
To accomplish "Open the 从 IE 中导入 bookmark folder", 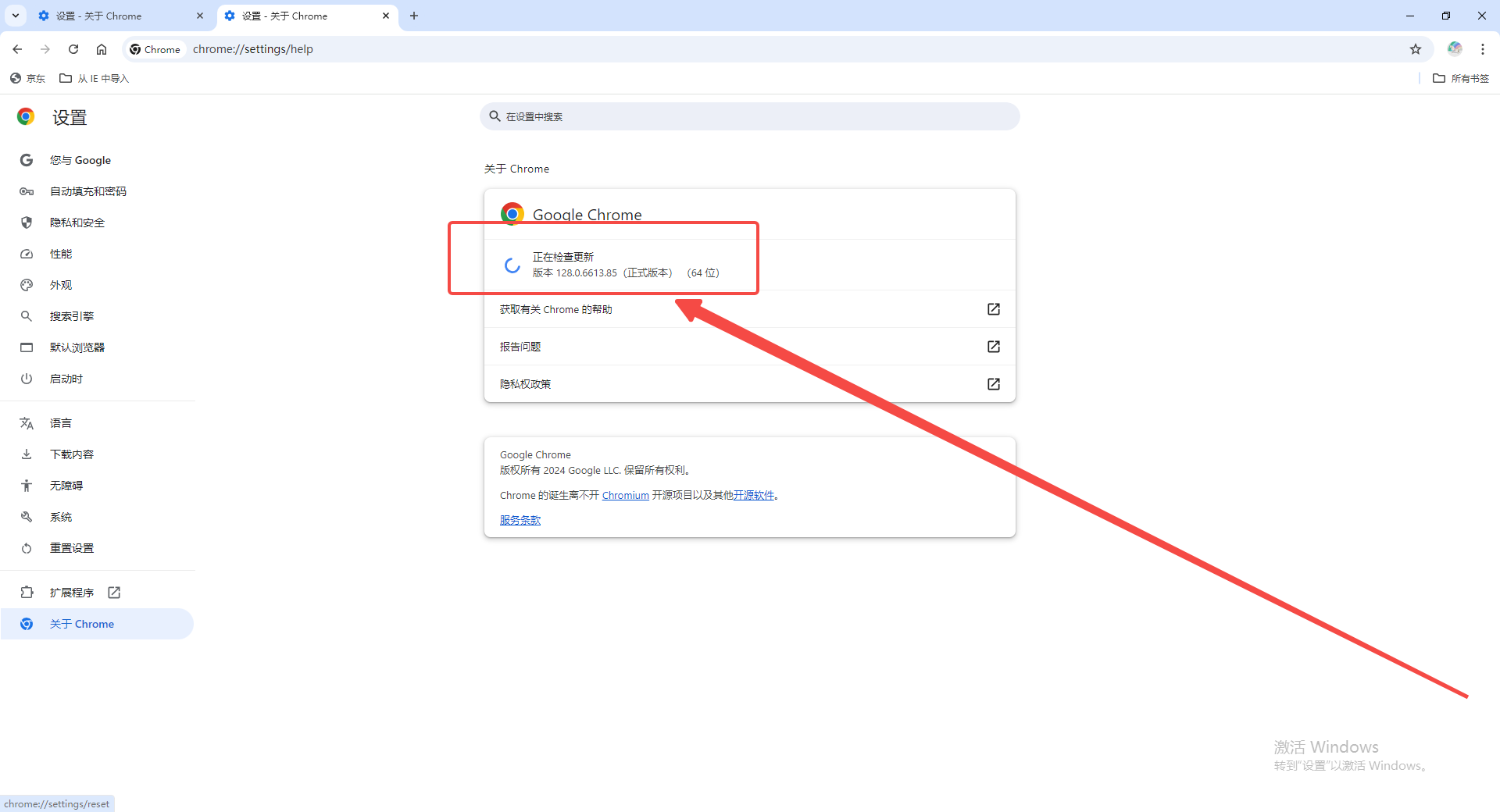I will point(95,78).
